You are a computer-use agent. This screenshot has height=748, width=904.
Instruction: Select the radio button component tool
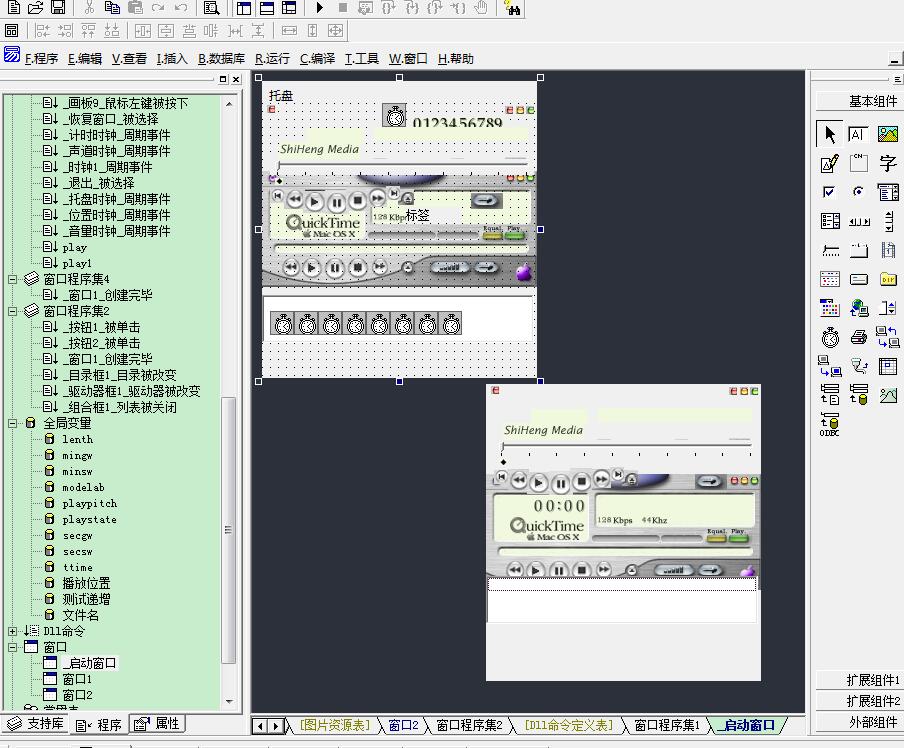click(x=858, y=192)
